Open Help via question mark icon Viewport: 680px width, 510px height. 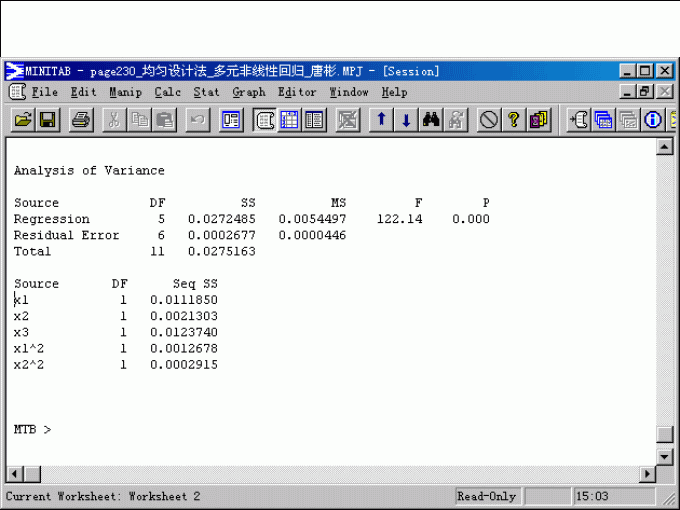tap(513, 120)
